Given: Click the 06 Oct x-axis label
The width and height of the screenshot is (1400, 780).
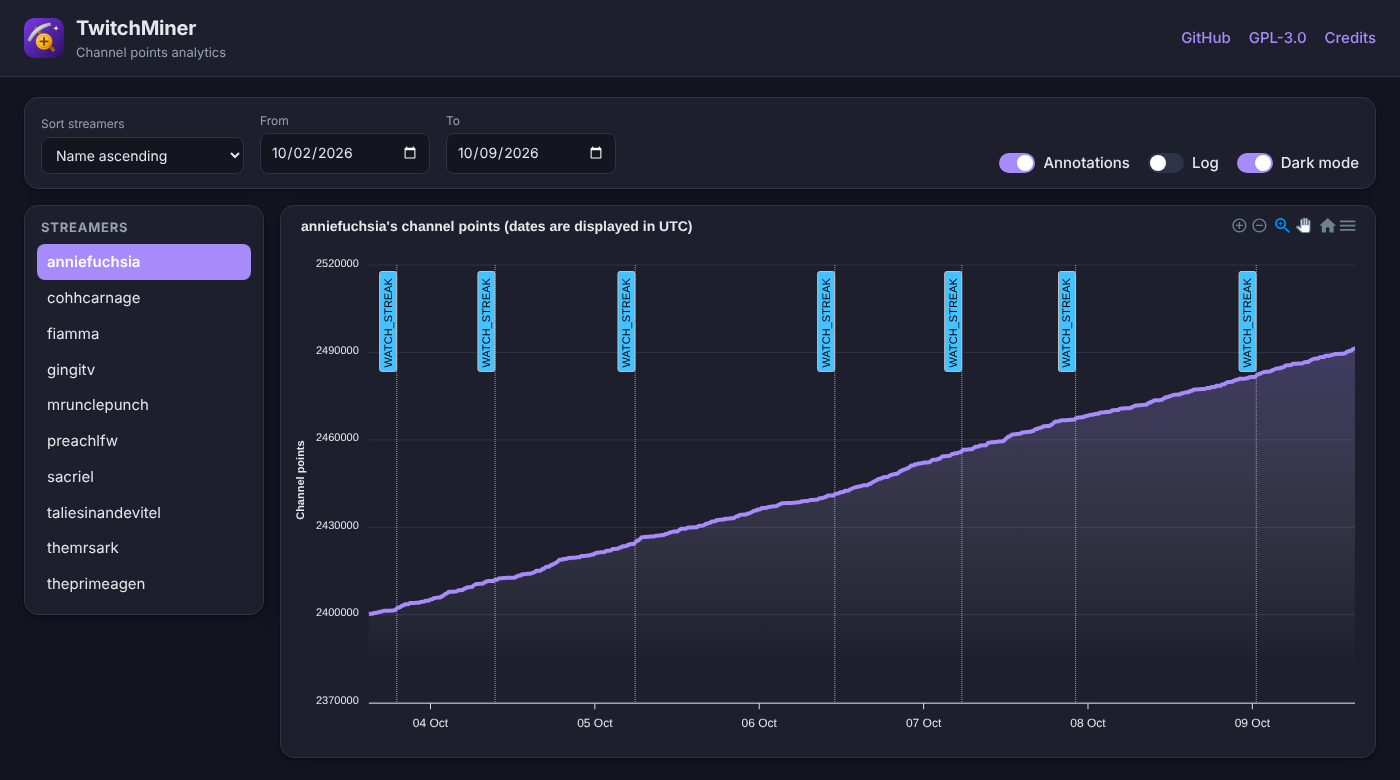Looking at the screenshot, I should tap(759, 723).
